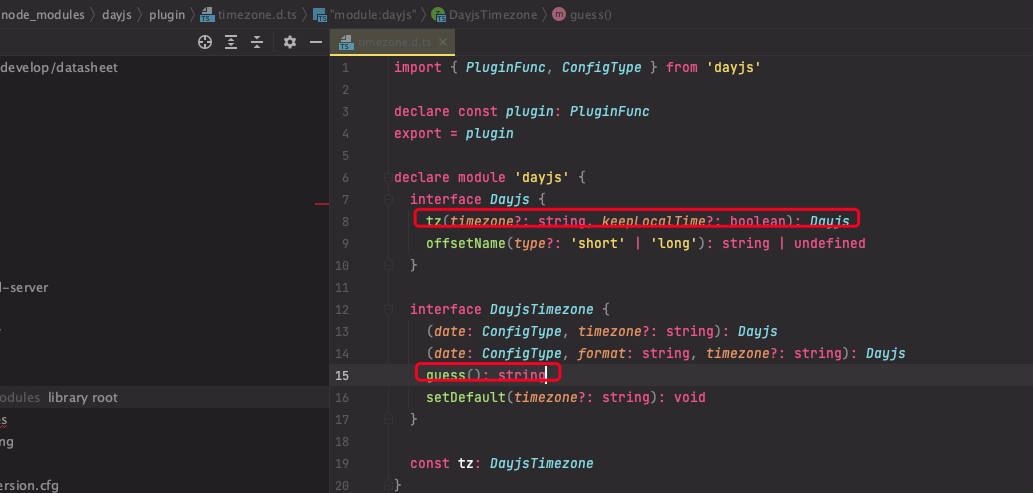This screenshot has height=493, width=1033.
Task: Click the offsetName method on line 9
Action: 466,244
